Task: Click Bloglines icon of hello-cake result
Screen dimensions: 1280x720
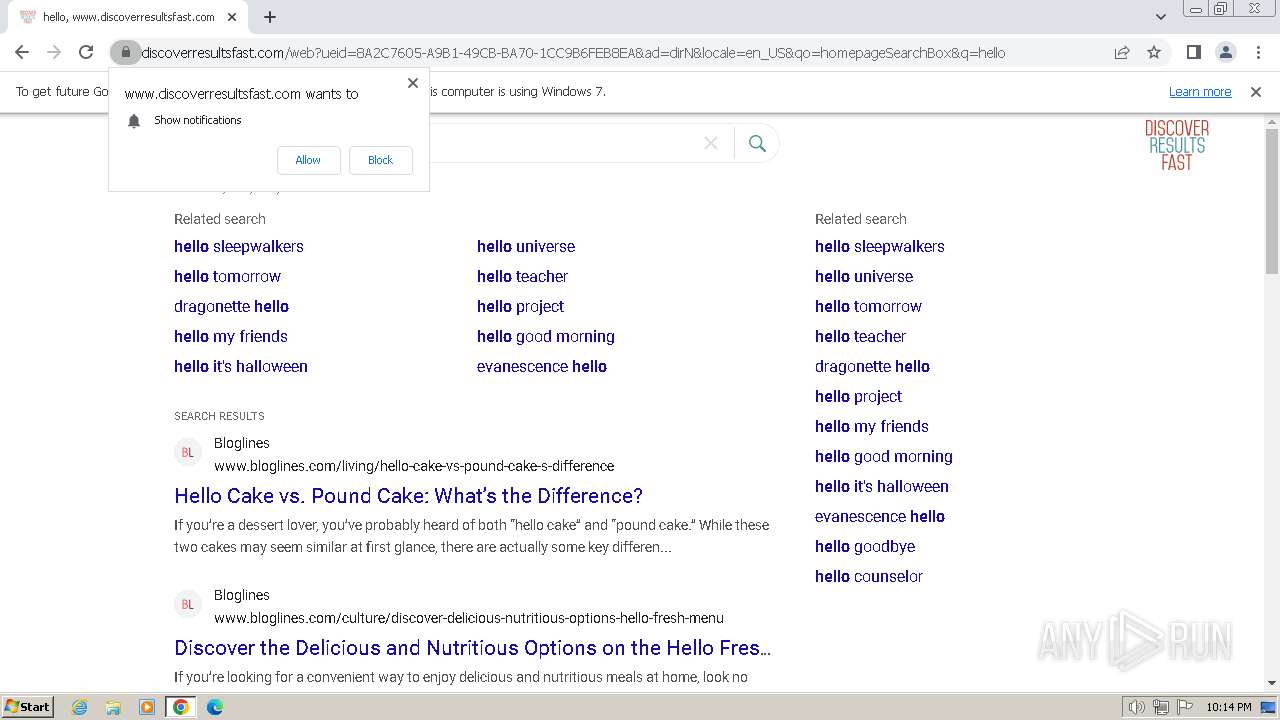Action: pos(187,453)
